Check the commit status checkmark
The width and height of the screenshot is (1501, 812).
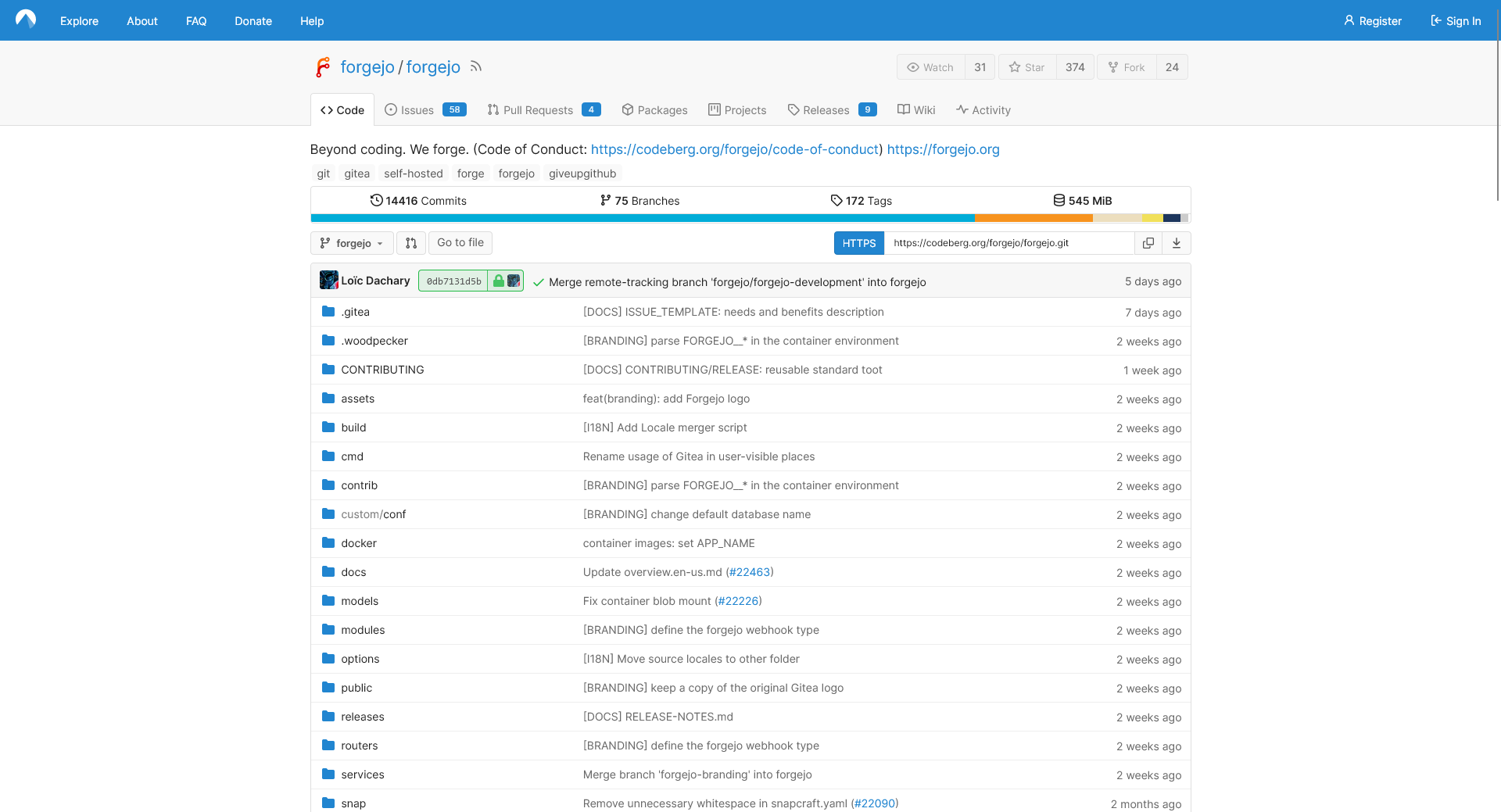[539, 282]
